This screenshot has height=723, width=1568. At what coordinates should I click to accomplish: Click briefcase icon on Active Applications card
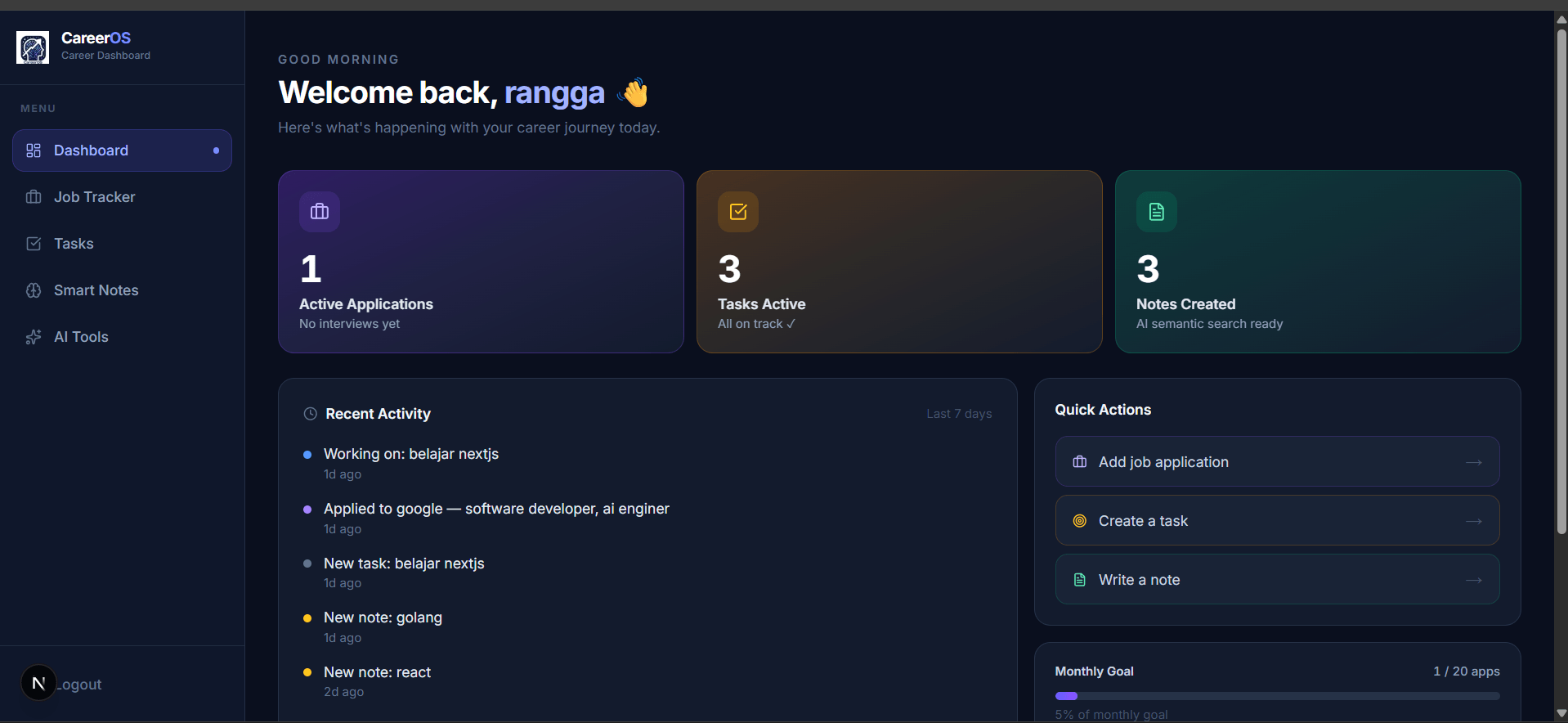coord(320,212)
